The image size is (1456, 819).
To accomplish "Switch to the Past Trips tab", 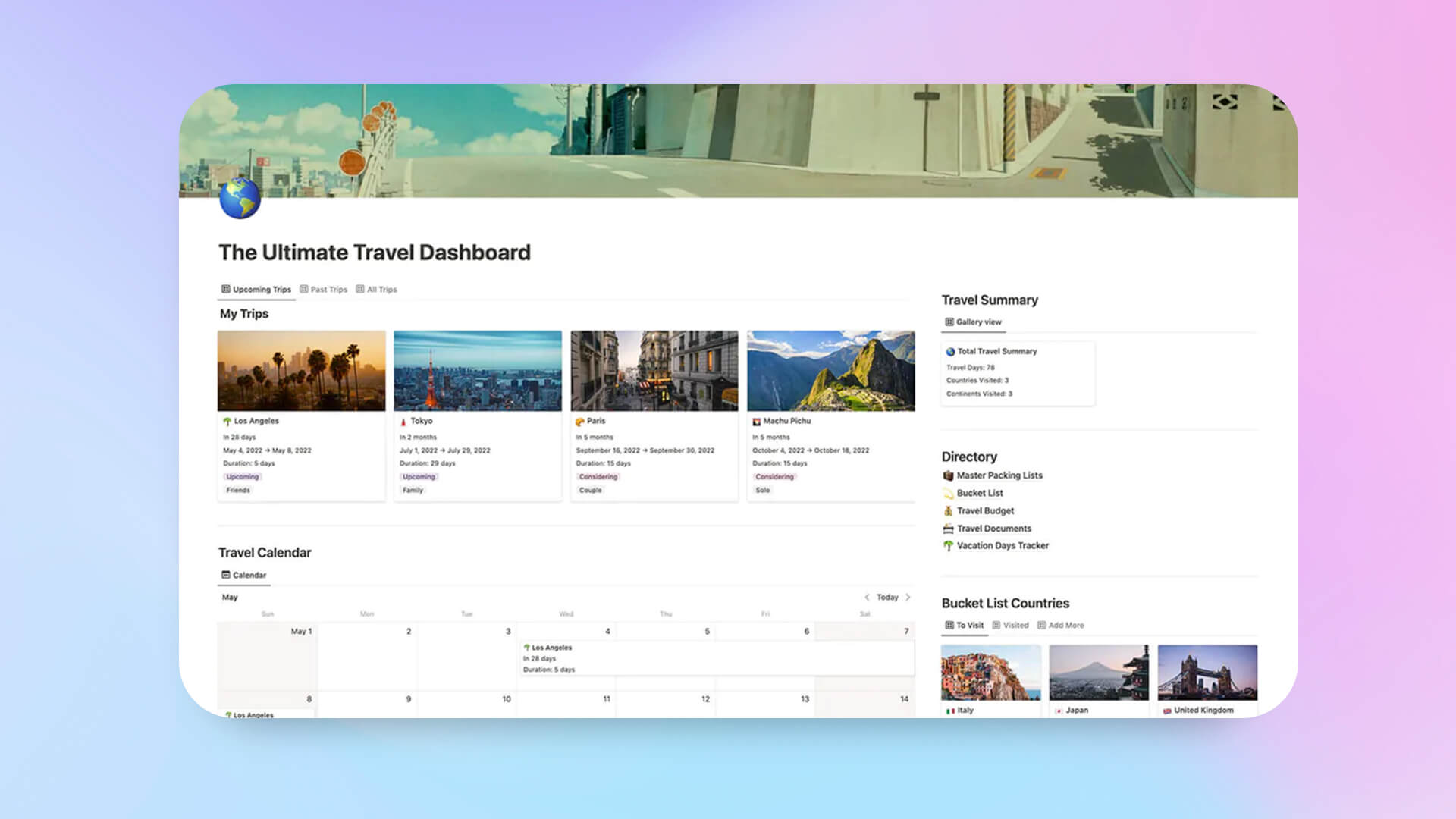I will coord(328,289).
